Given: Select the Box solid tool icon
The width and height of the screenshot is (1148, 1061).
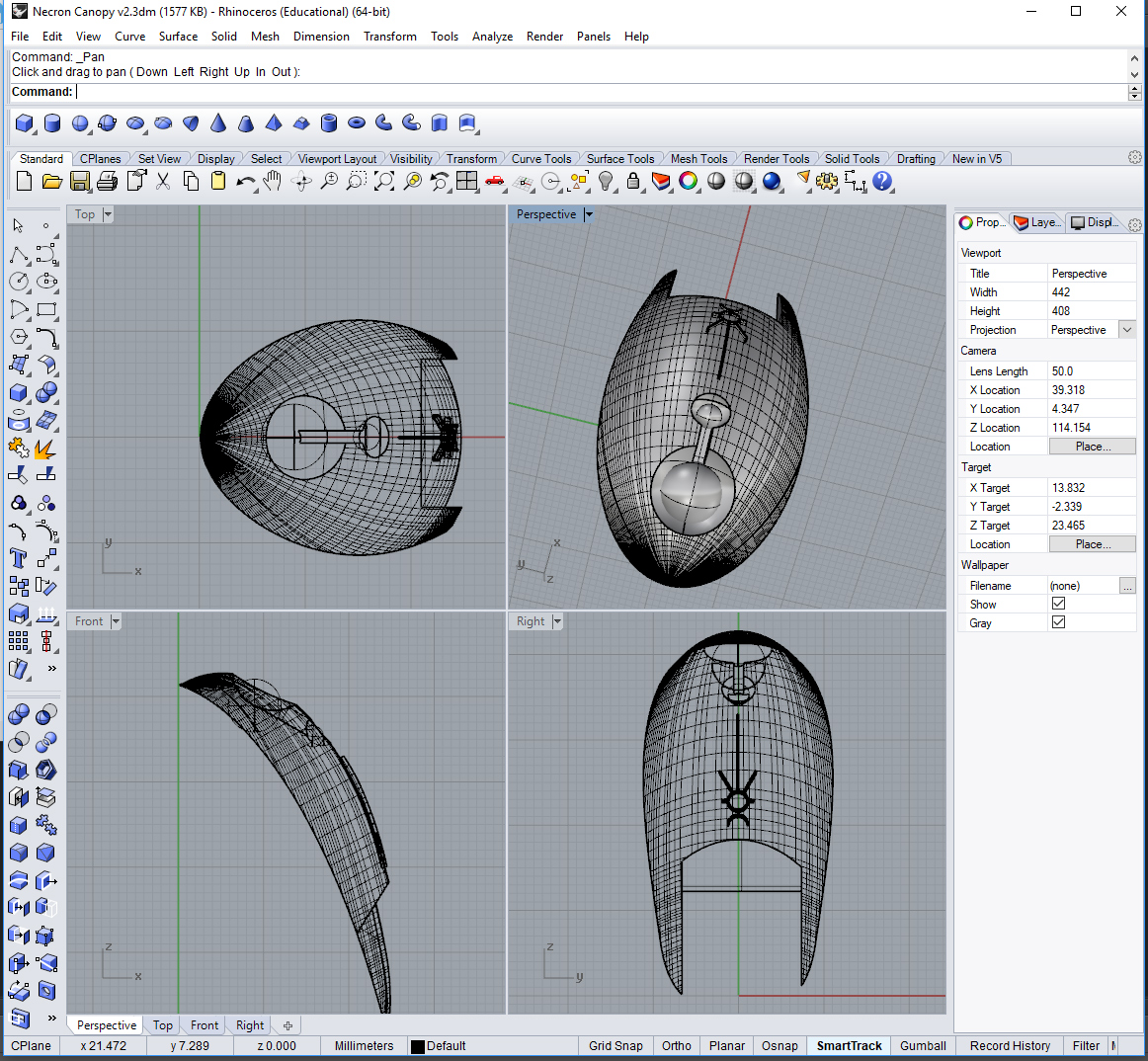Looking at the screenshot, I should coord(24,123).
